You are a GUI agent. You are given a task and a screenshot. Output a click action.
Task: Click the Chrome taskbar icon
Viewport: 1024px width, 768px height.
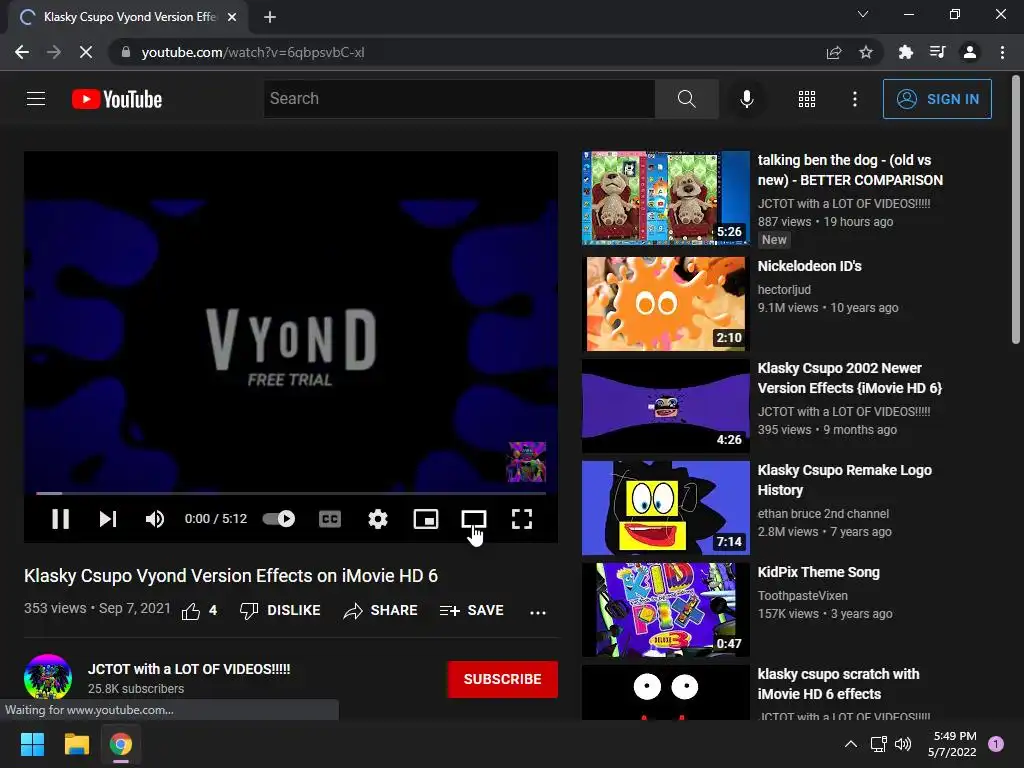tap(121, 744)
